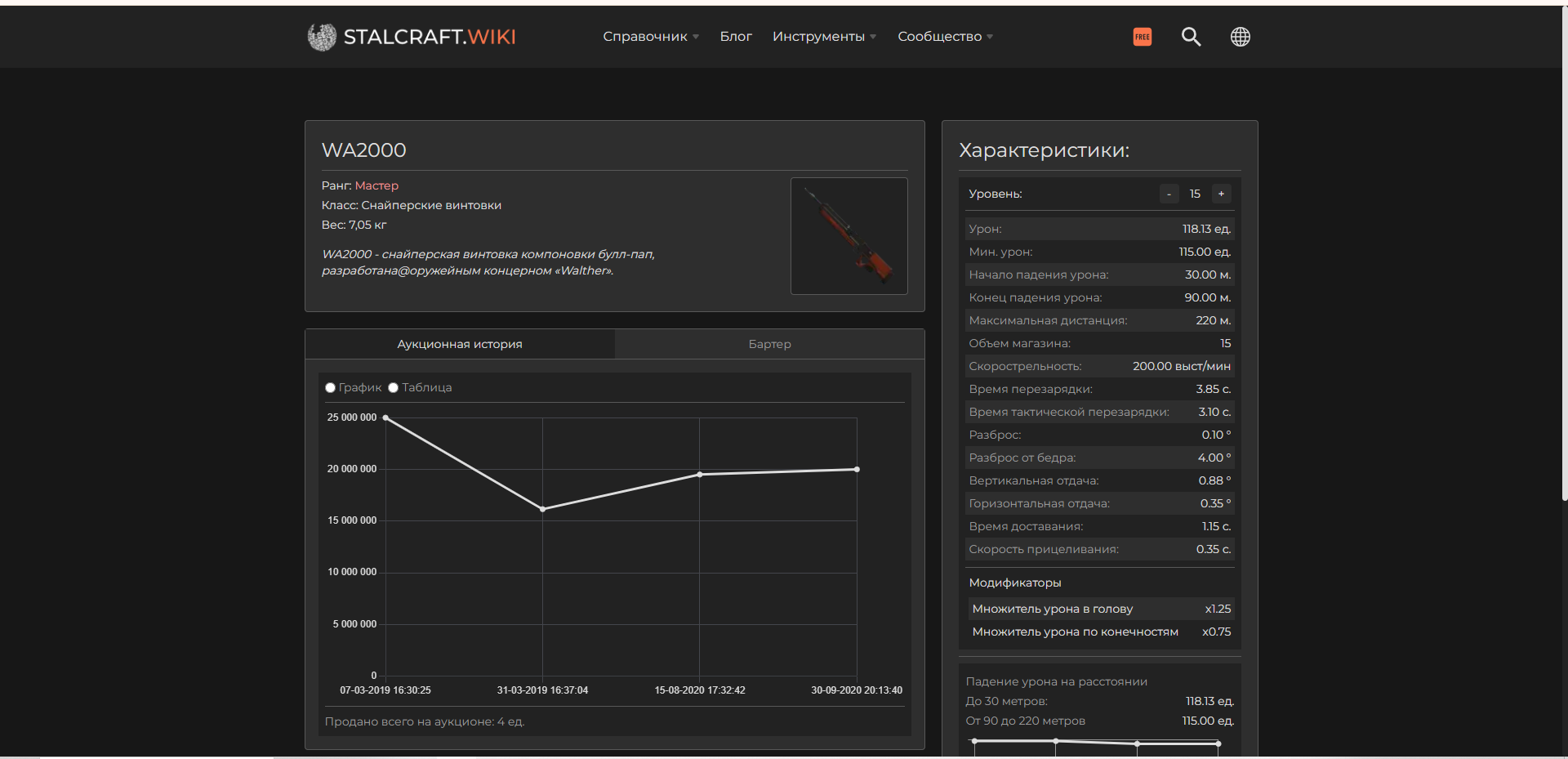The height and width of the screenshot is (759, 1568).
Task: Click the Модификаторы heading
Action: [1015, 583]
